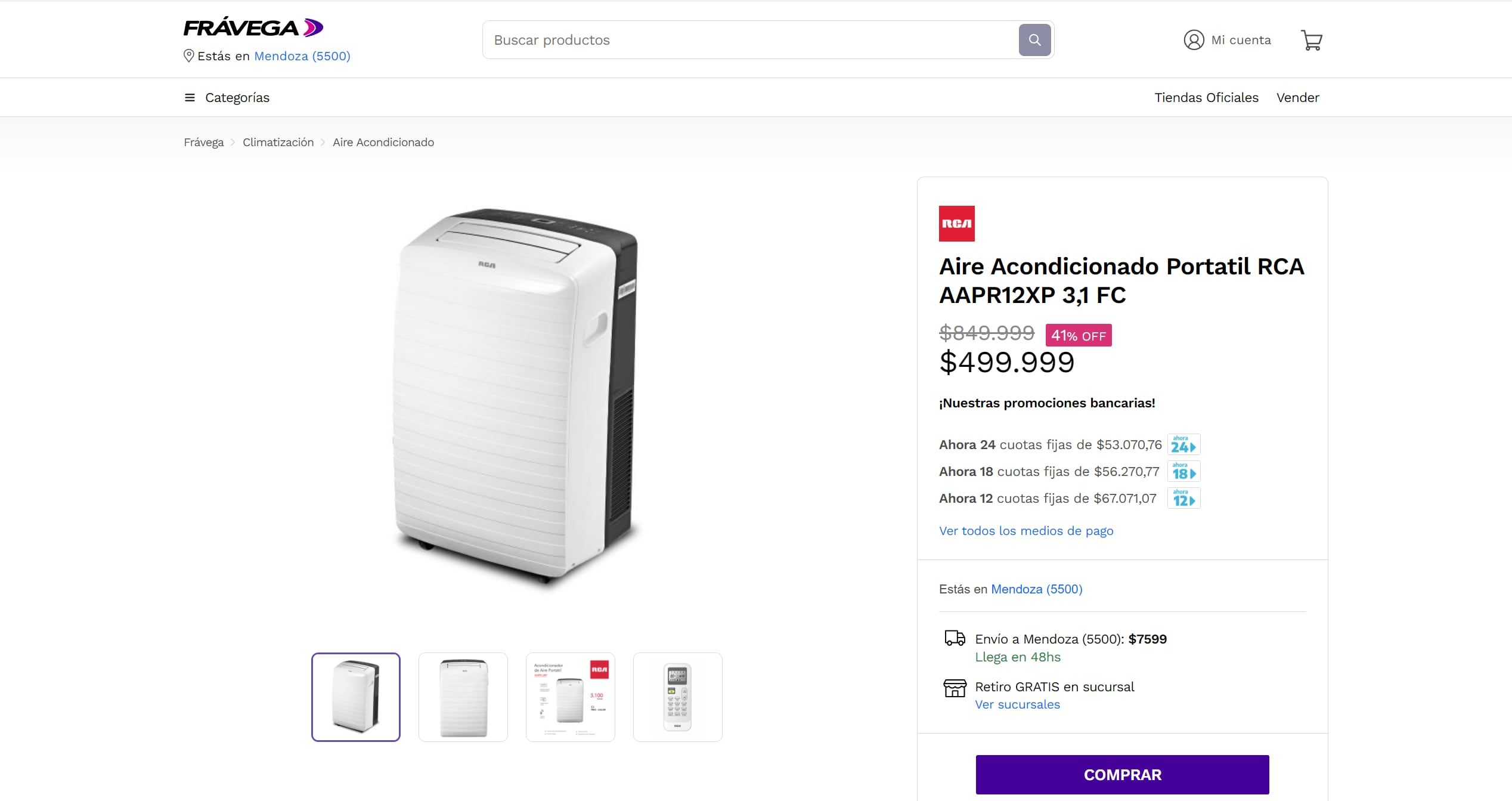Image resolution: width=1512 pixels, height=801 pixels.
Task: Select the Ahora 24 payment icon
Action: [x=1183, y=444]
